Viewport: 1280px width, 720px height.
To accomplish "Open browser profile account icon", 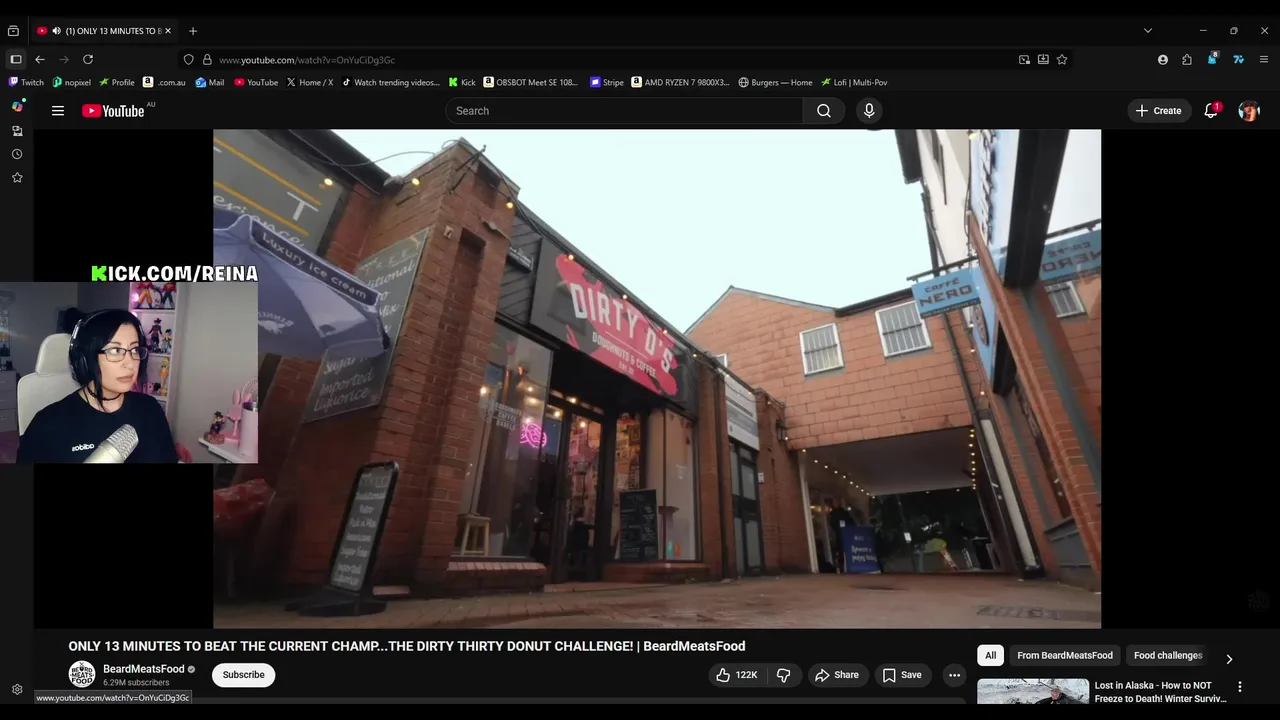I will tap(1163, 60).
